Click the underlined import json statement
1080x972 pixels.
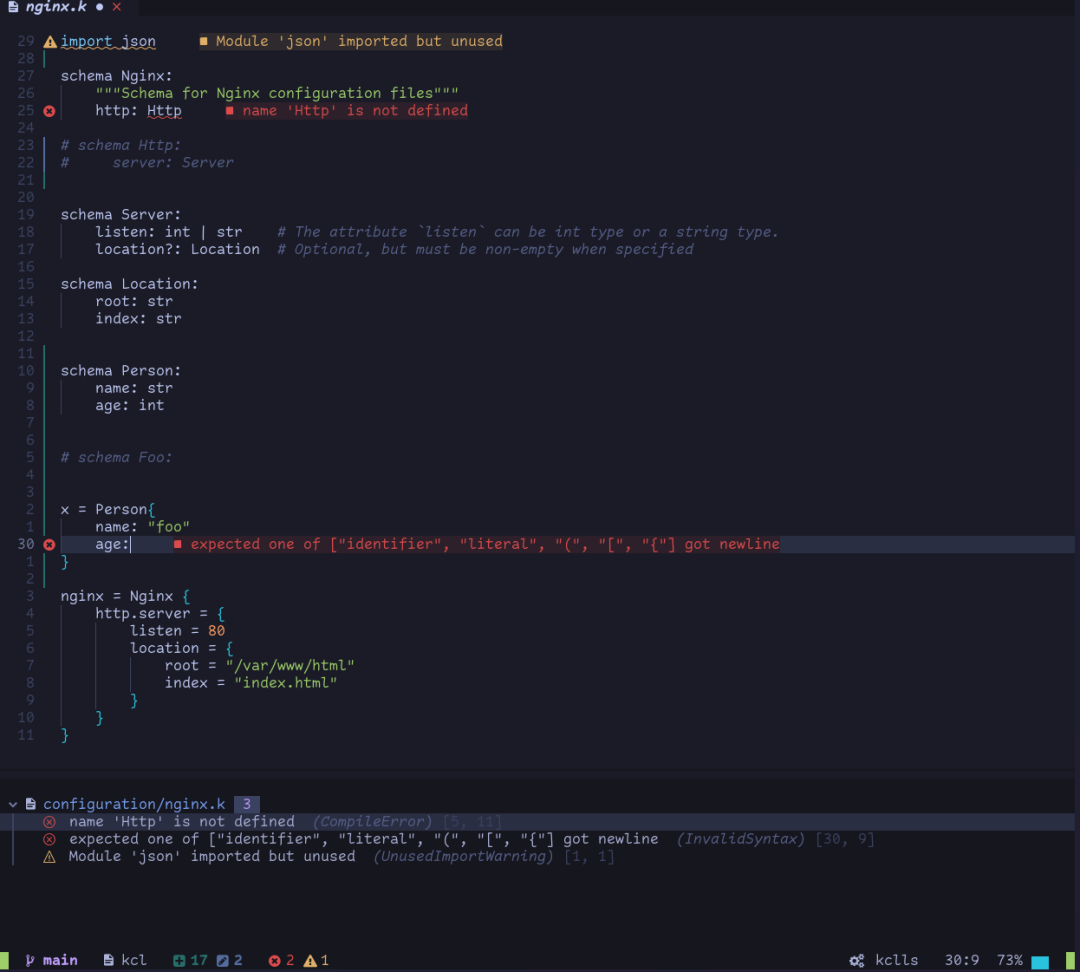coord(108,41)
